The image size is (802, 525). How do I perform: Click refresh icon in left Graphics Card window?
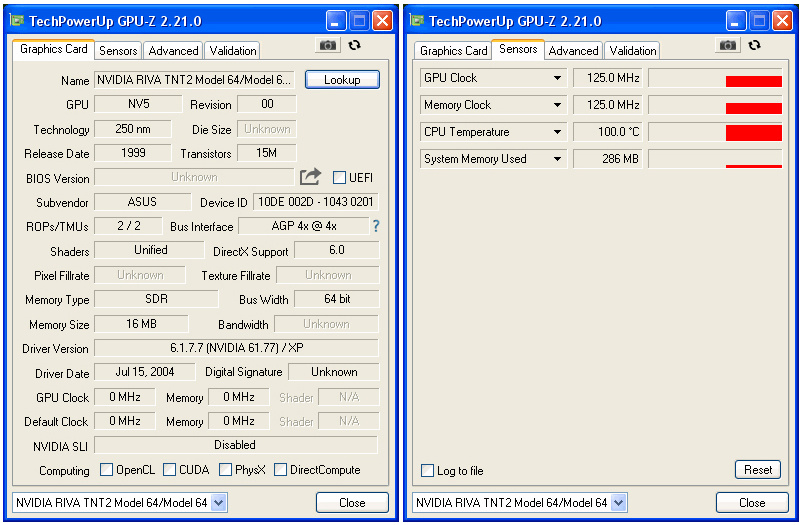354,46
